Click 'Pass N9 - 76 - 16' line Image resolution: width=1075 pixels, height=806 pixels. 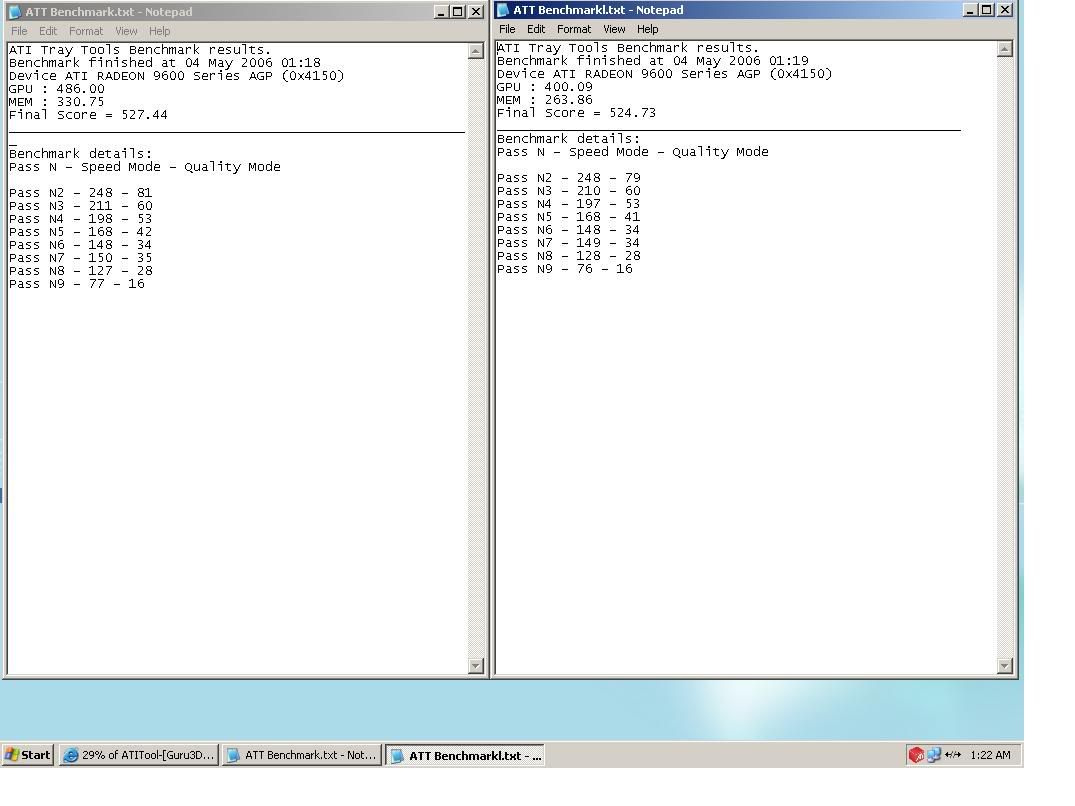pos(565,269)
